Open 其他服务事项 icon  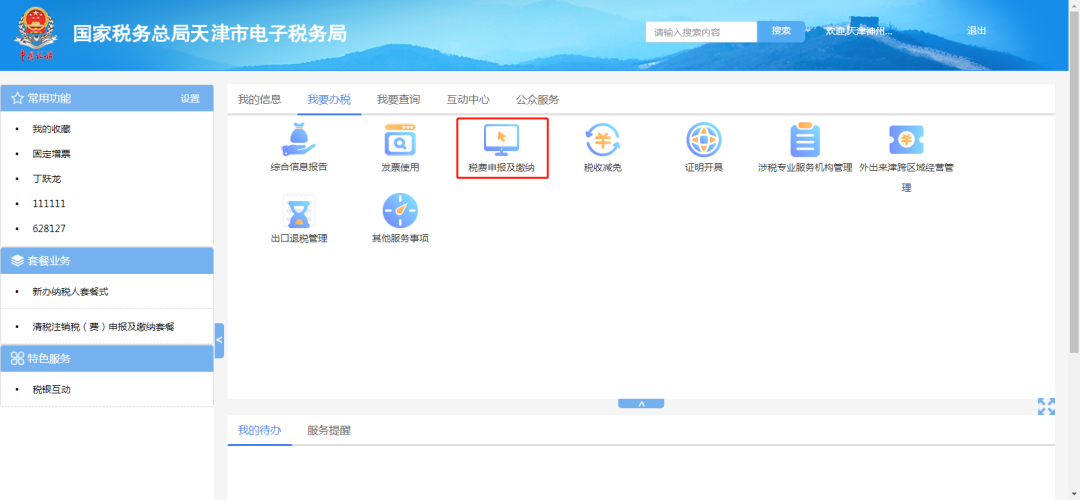400,211
